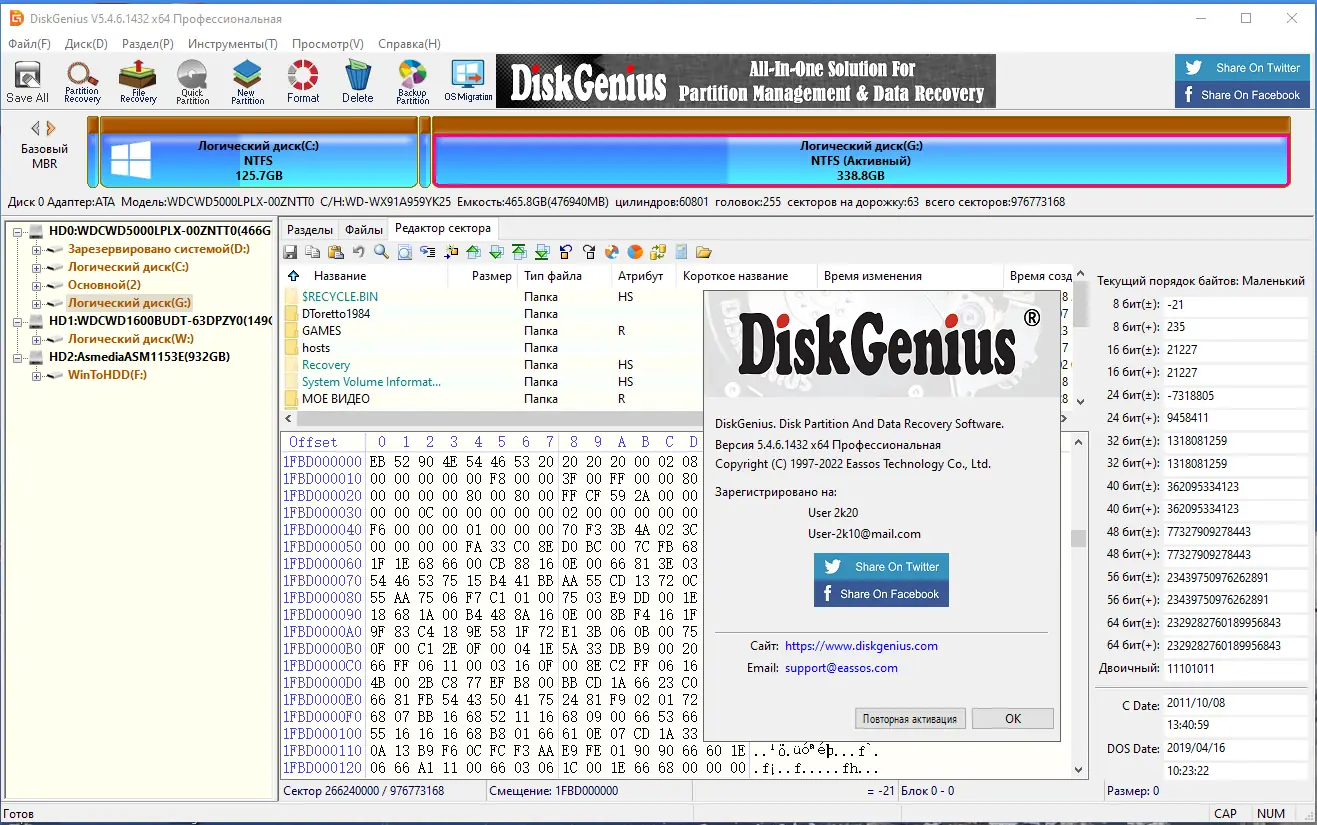
Task: Click Share On Facebook in the About dialog
Action: pyautogui.click(x=881, y=593)
